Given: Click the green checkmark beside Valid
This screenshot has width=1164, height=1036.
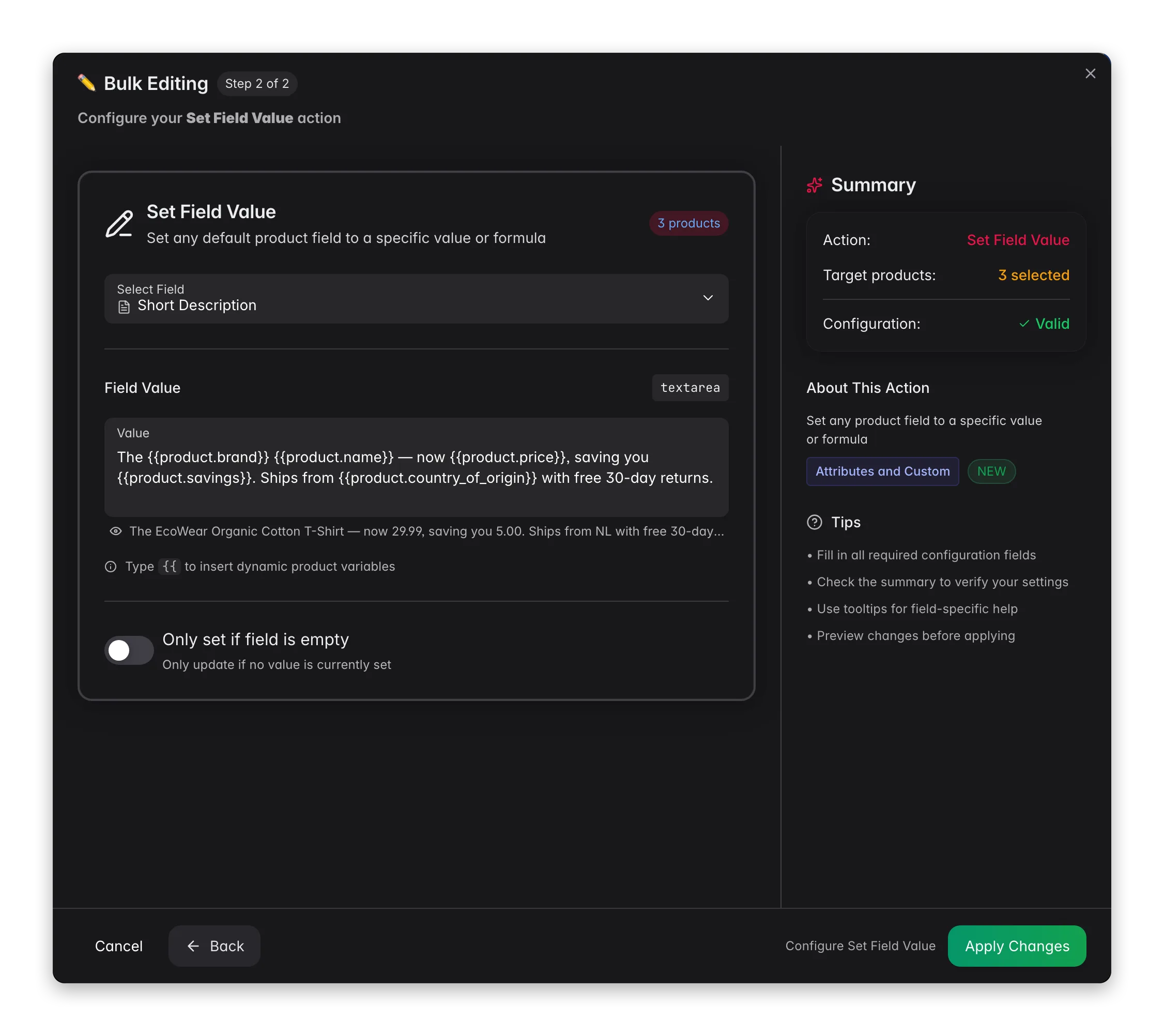Looking at the screenshot, I should pyautogui.click(x=1024, y=324).
